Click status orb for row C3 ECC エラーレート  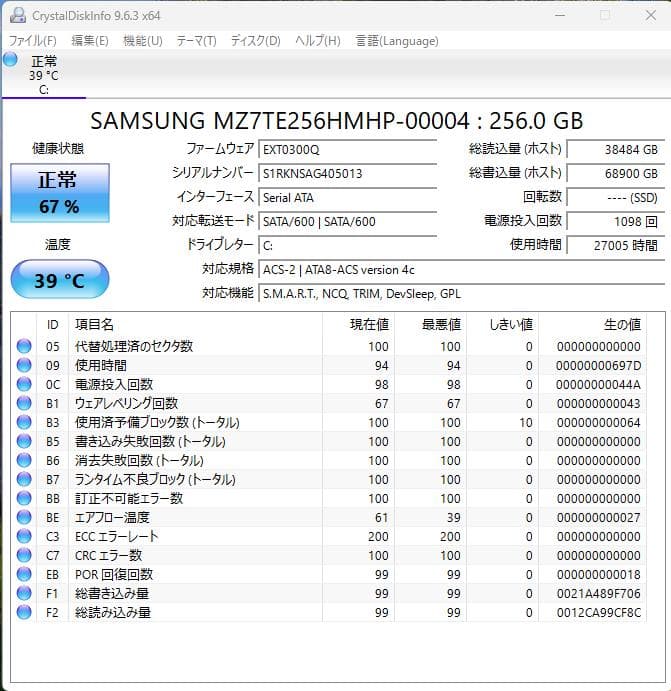24,536
